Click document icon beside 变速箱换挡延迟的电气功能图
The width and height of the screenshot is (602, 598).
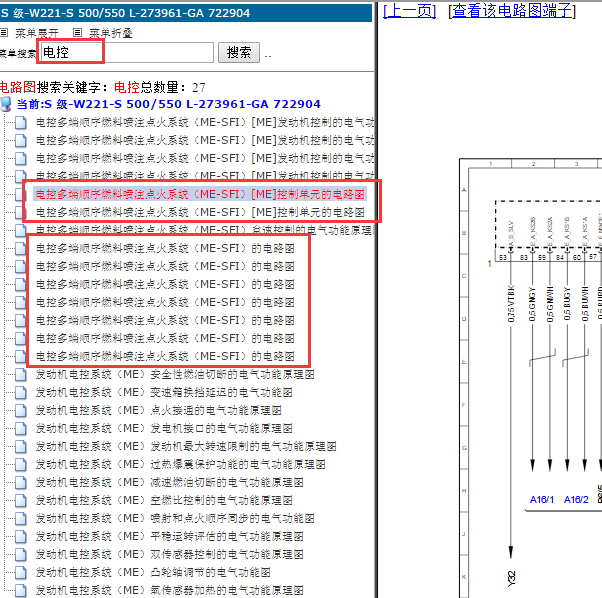[x=20, y=392]
